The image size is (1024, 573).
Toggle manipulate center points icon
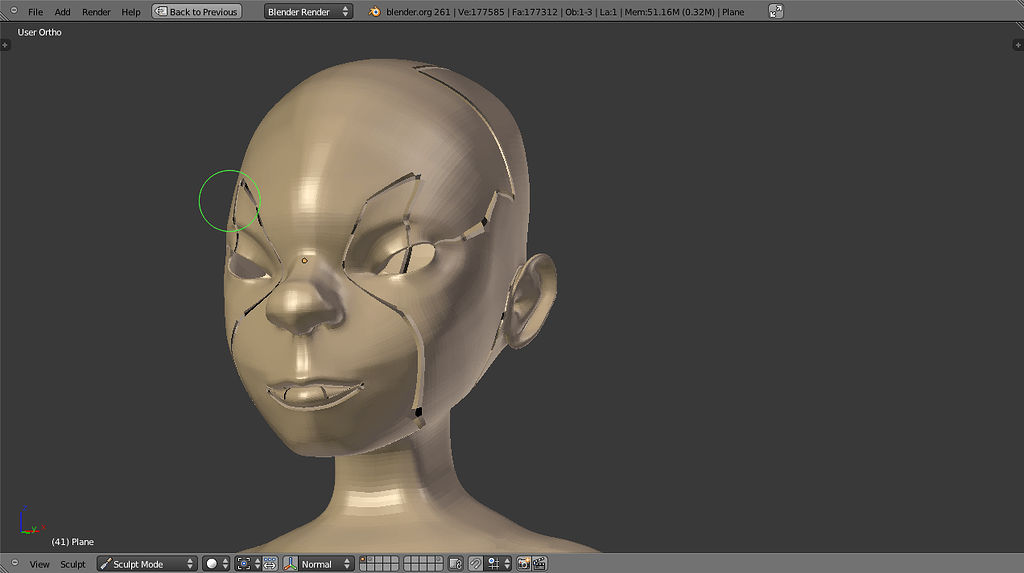(270, 563)
